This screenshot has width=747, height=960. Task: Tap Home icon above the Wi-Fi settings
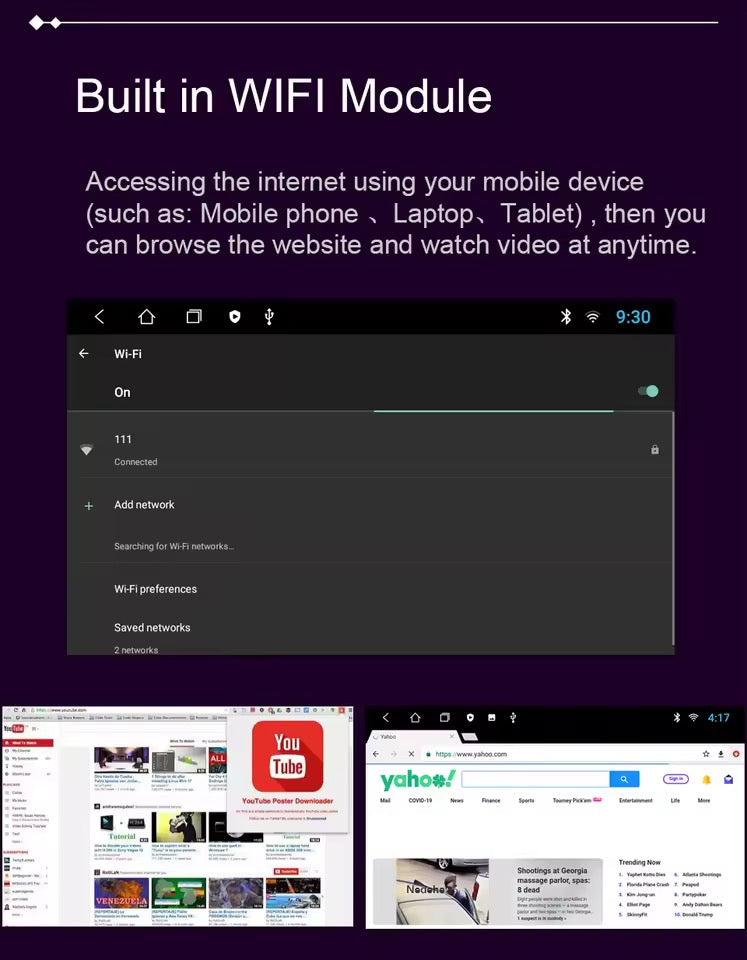point(146,317)
